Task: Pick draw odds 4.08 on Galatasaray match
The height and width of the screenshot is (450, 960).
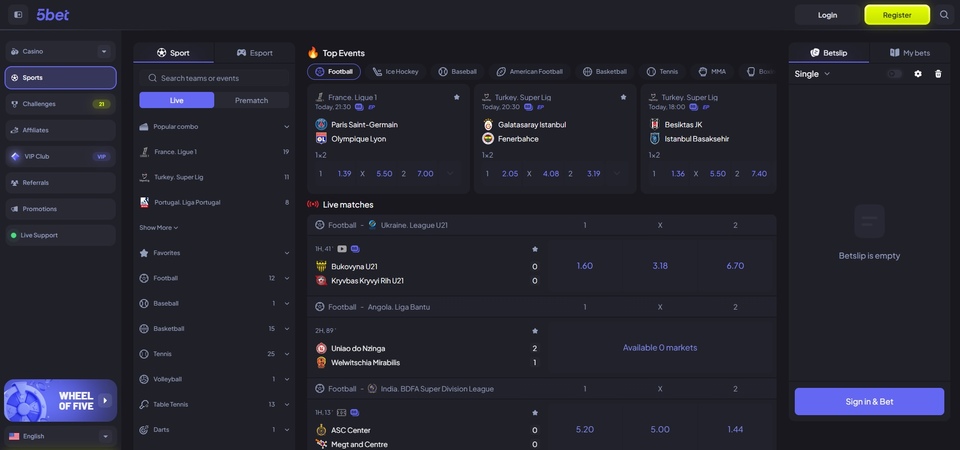Action: (x=541, y=173)
